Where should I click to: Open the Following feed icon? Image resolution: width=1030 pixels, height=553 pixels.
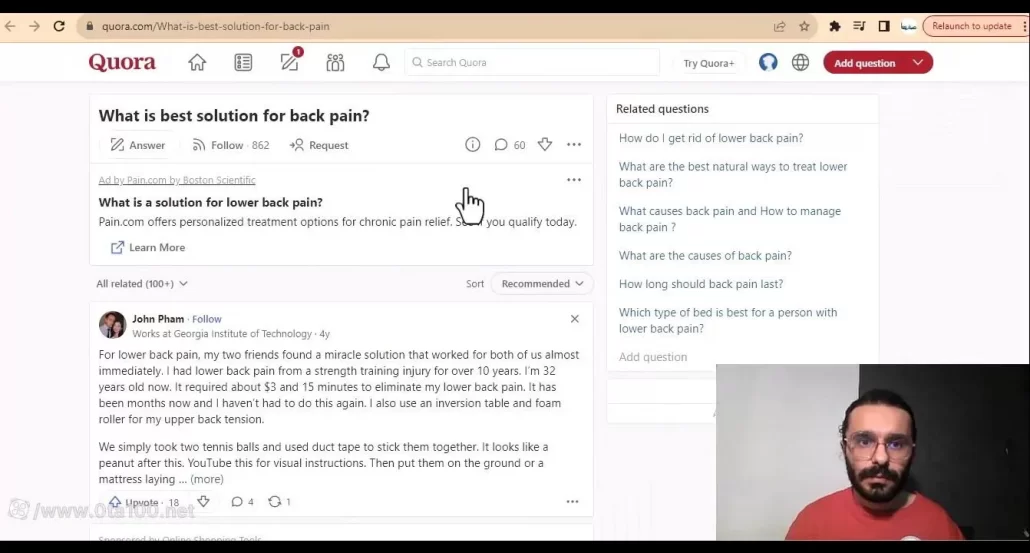(x=243, y=63)
